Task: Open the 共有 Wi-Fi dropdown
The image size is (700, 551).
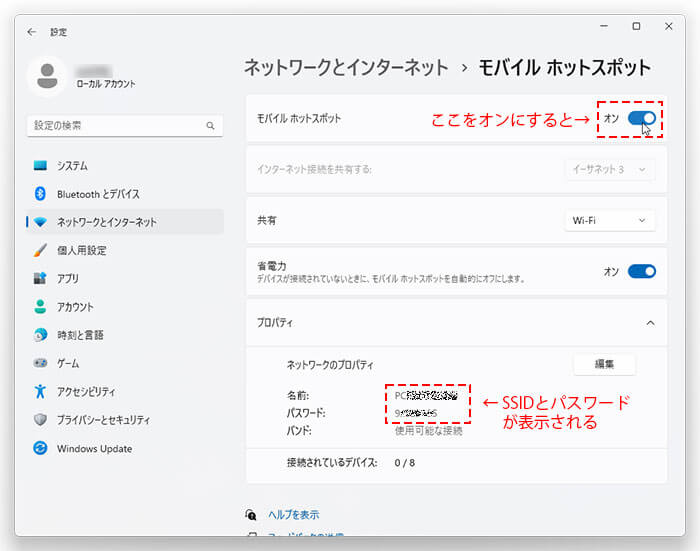Action: point(610,221)
